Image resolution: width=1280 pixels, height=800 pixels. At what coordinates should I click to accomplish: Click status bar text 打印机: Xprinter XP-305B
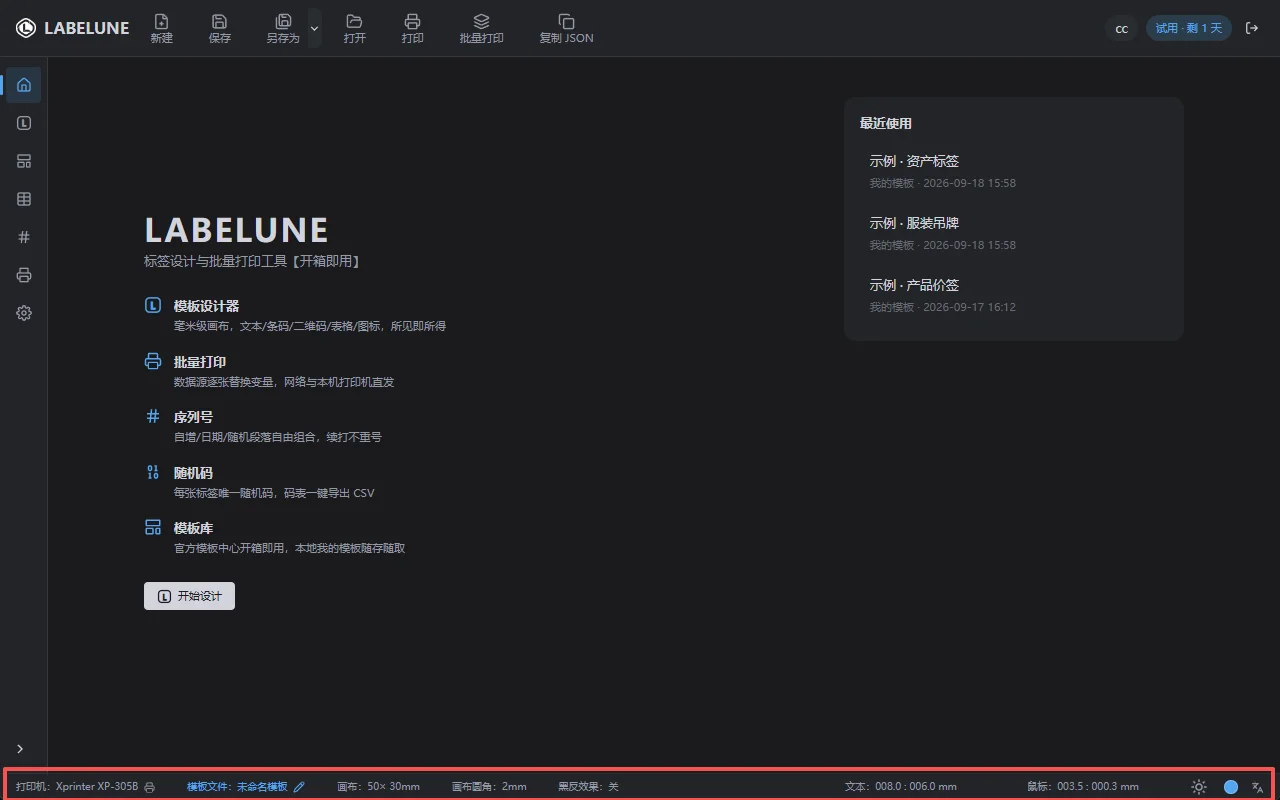[x=77, y=787]
